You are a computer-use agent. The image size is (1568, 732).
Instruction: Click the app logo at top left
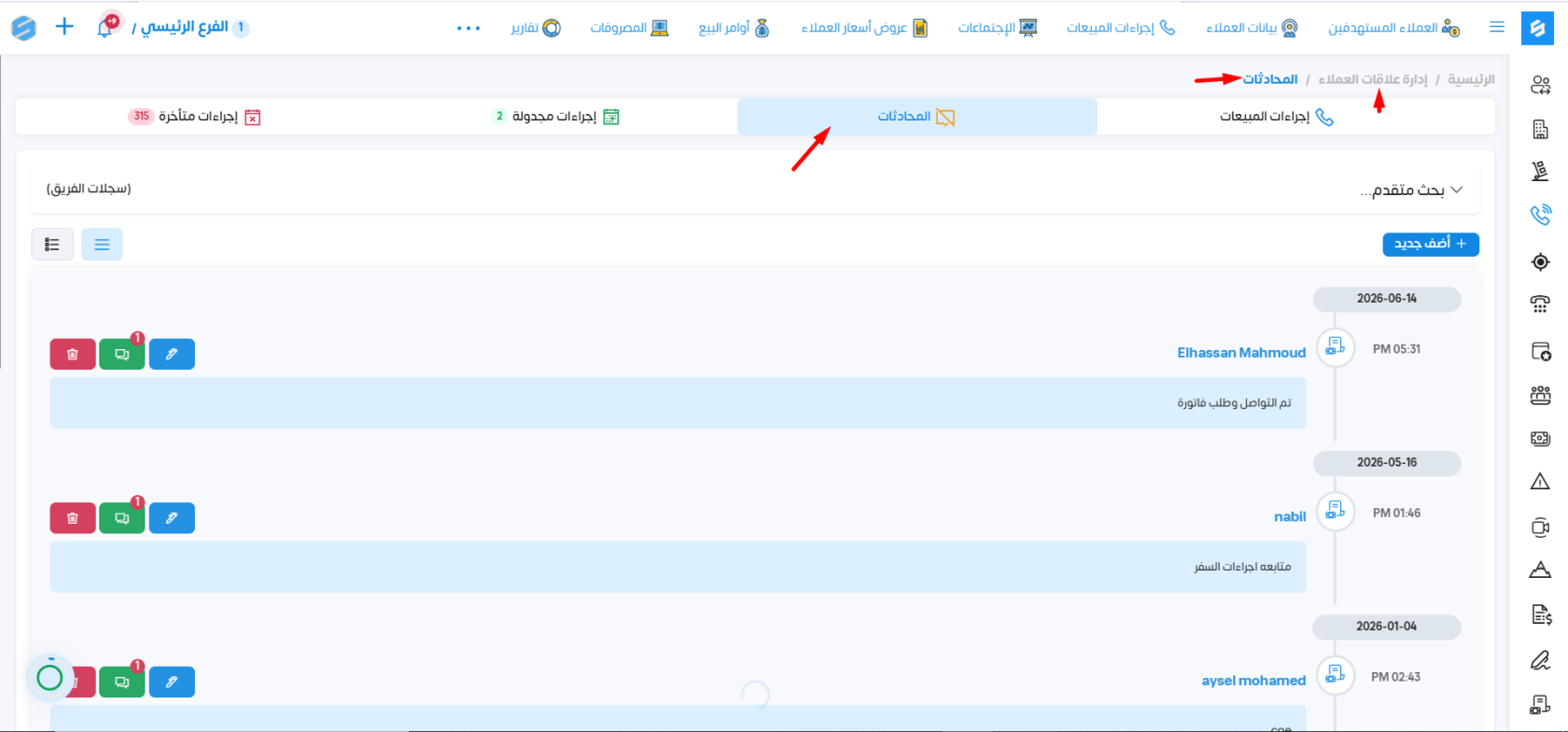pos(23,27)
